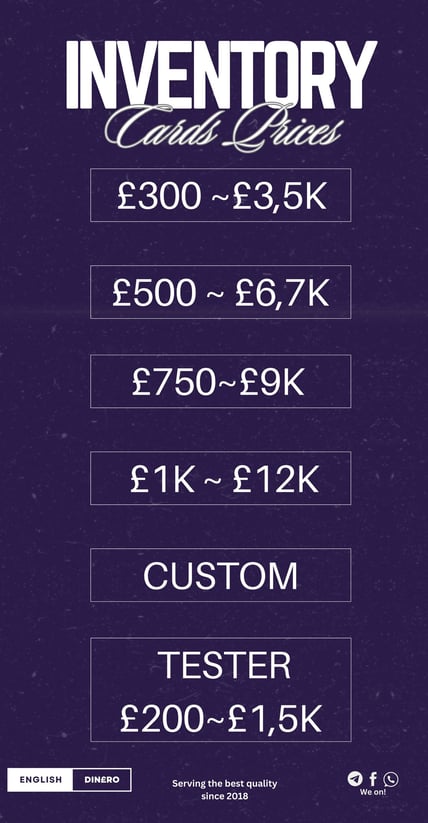Viewport: 428px width, 823px height.
Task: Click the £6,7K upper price amount
Action: pos(281,294)
